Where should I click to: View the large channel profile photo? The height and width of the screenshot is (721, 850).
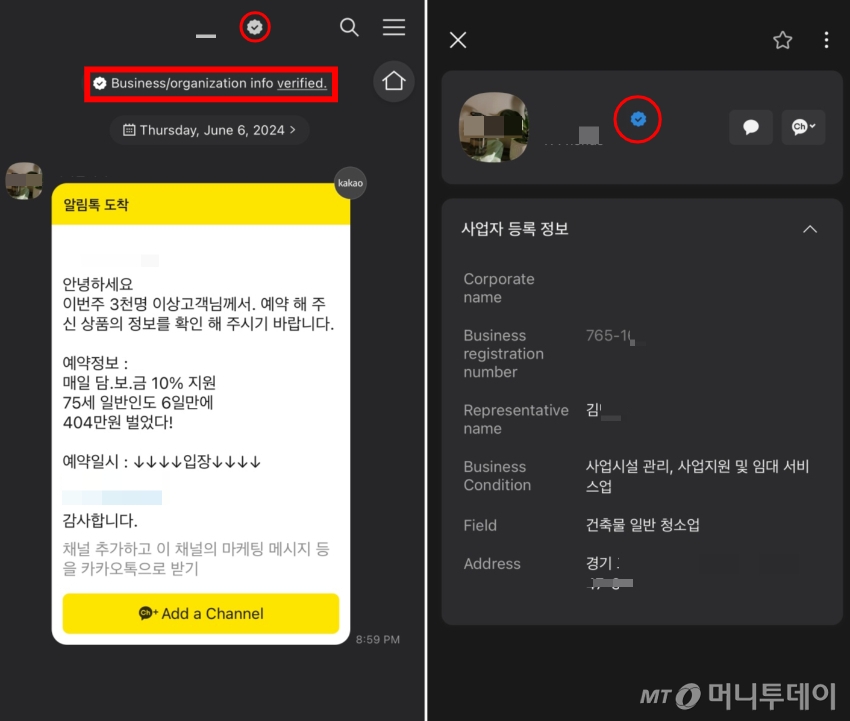tap(494, 127)
